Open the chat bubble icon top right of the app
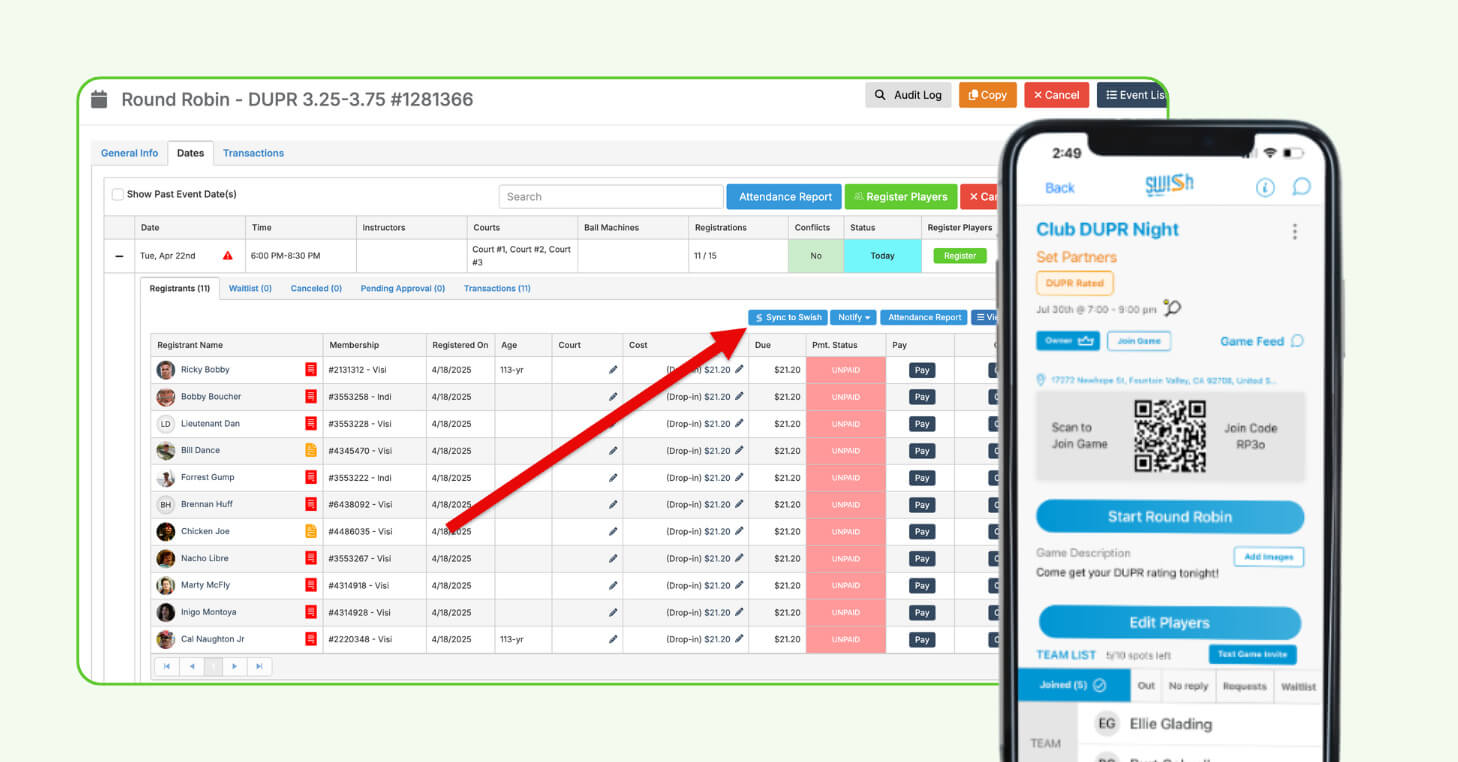The width and height of the screenshot is (1458, 762). coord(1300,187)
